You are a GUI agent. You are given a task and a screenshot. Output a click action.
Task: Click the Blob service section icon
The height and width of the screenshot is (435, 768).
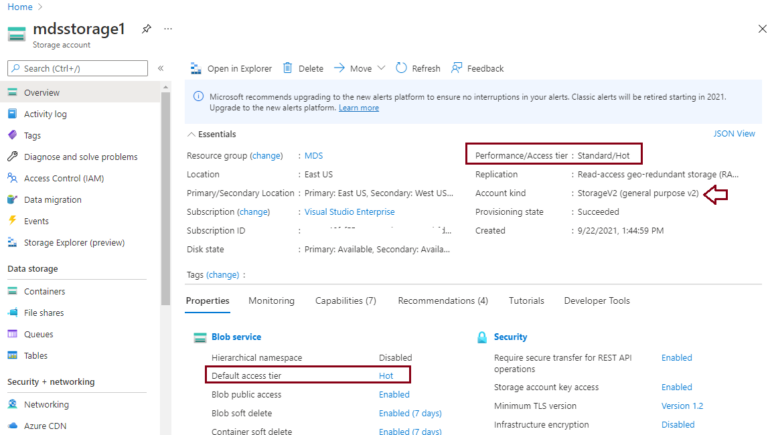point(200,337)
